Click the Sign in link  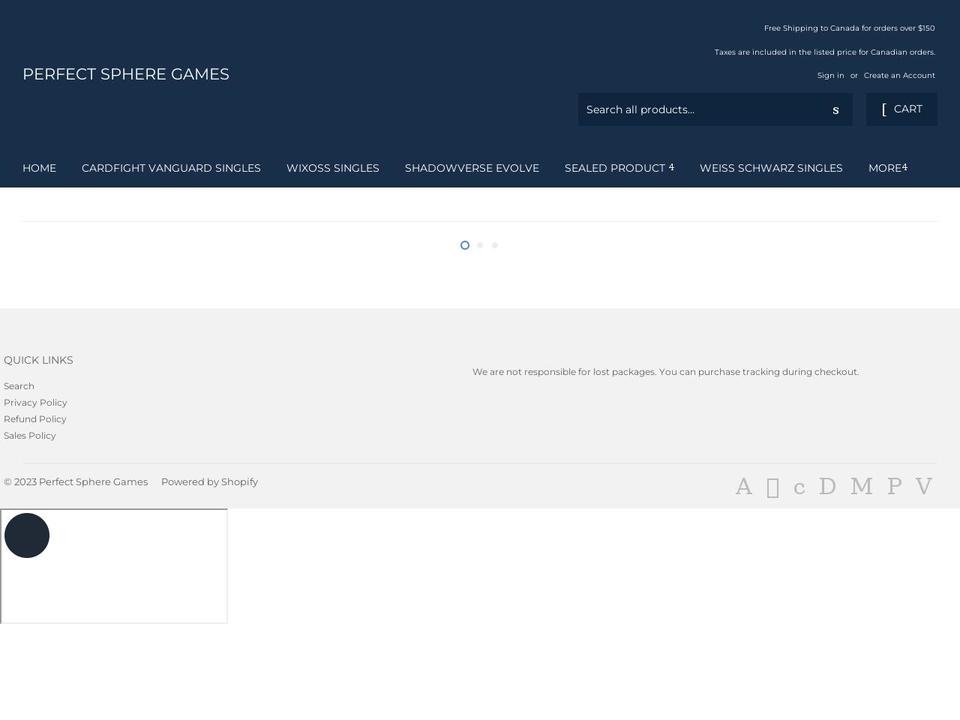coord(830,76)
